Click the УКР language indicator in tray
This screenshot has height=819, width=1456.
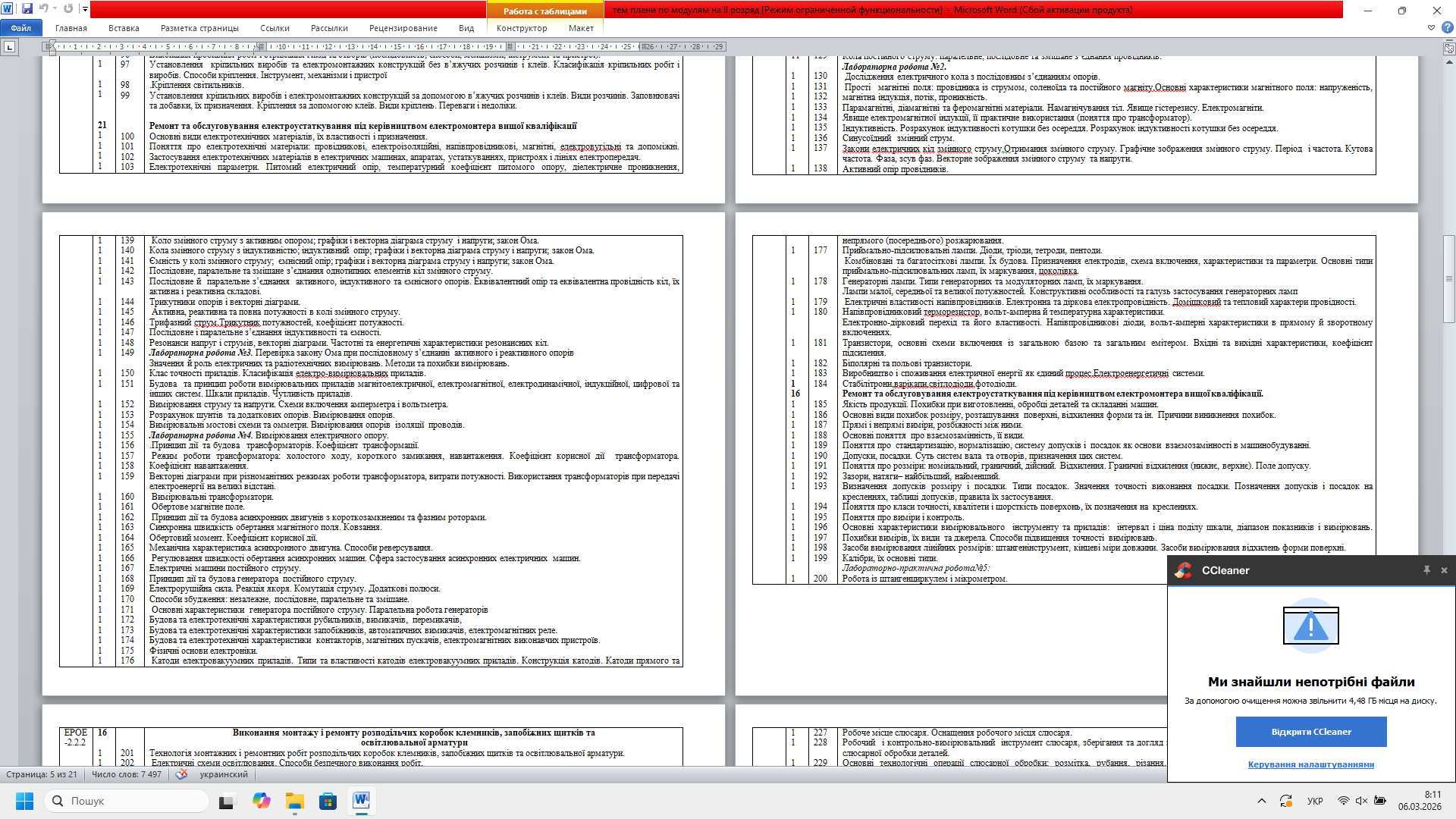[x=1315, y=801]
